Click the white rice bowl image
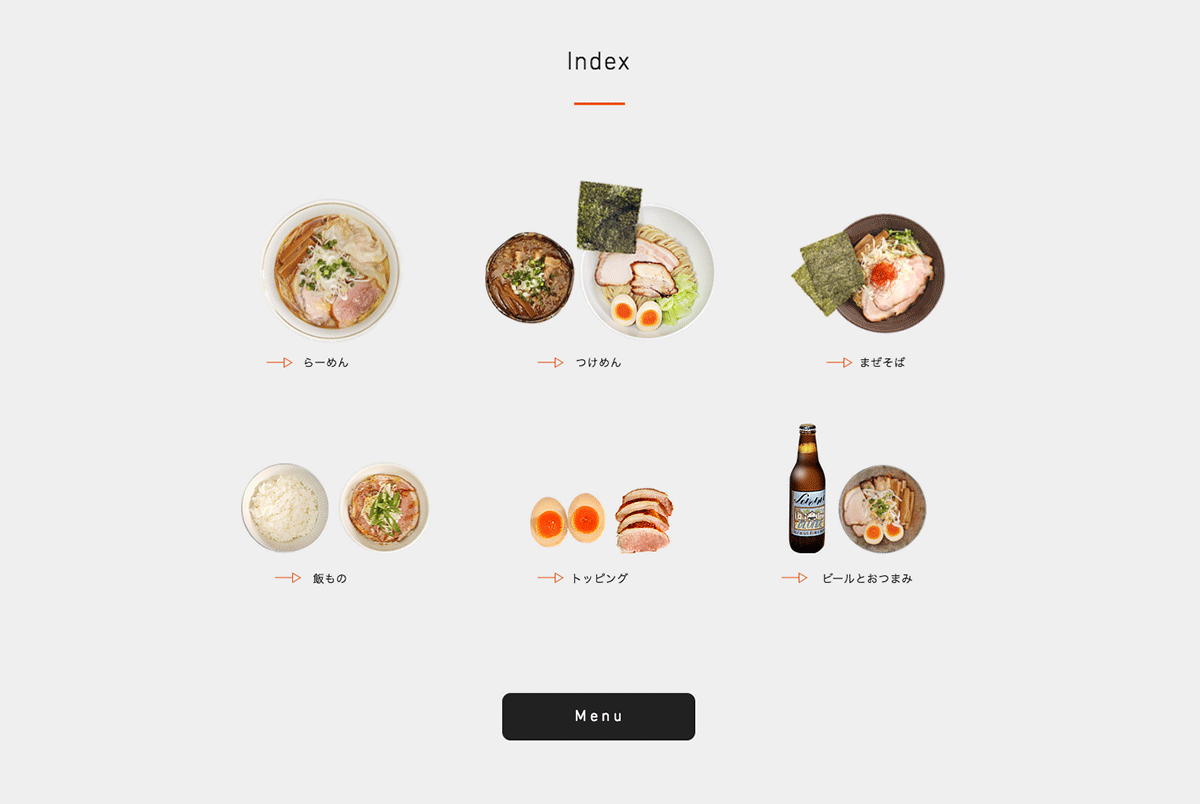 (285, 507)
